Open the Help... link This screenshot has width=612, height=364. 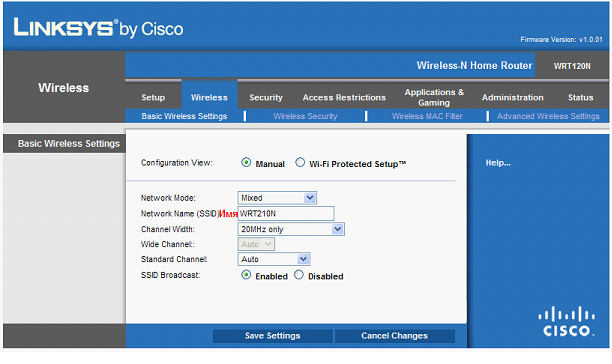point(498,163)
